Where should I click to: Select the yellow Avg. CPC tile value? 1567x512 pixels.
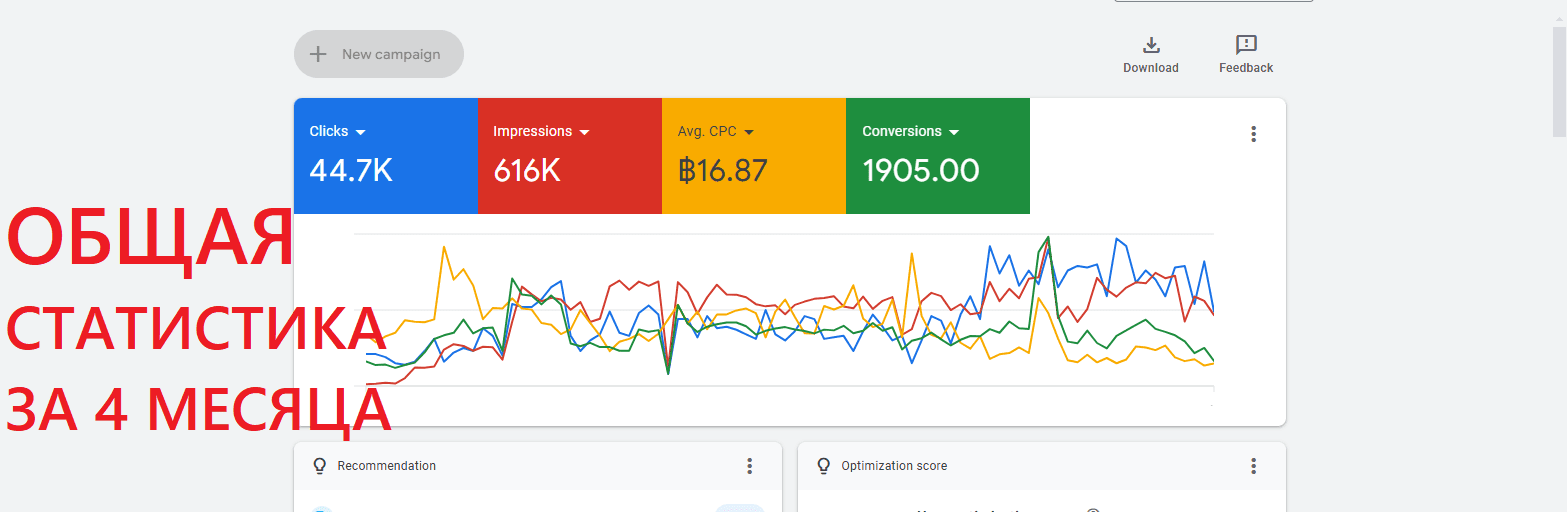tap(723, 171)
